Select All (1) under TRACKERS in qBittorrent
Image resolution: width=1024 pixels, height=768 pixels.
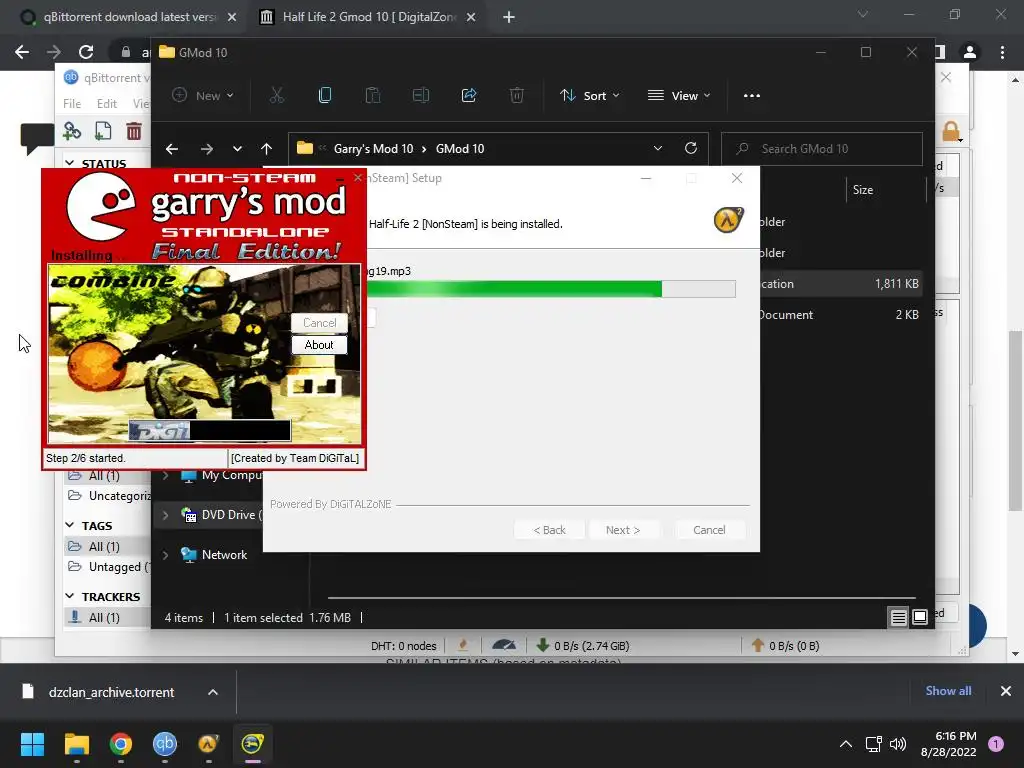coord(108,617)
